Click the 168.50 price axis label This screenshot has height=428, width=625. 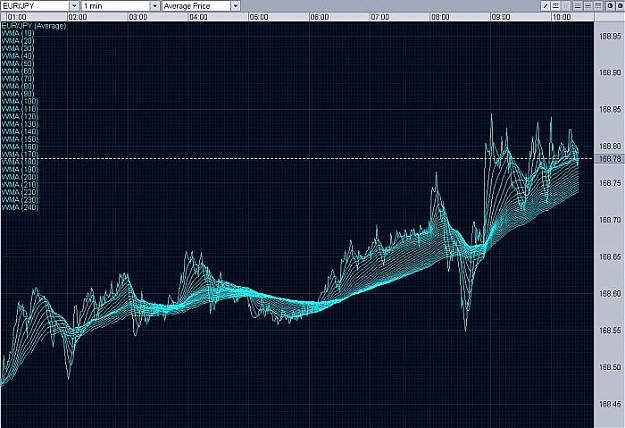coord(610,367)
